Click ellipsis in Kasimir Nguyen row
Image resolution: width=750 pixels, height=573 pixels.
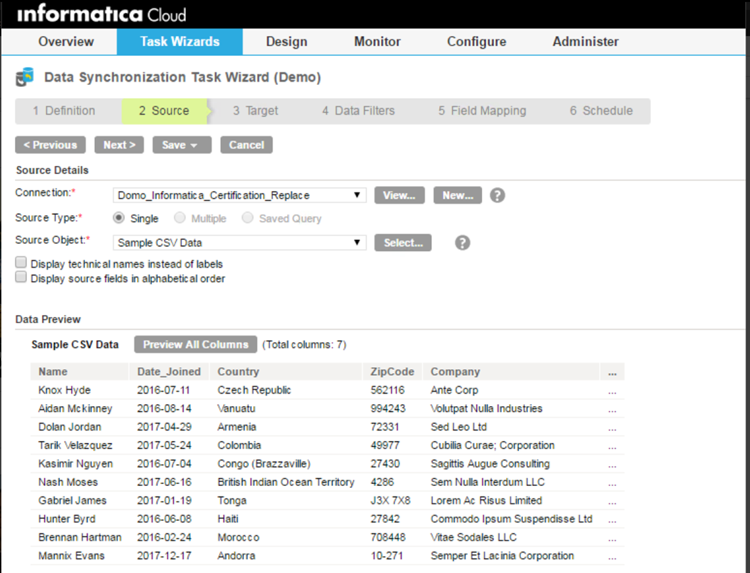point(612,464)
